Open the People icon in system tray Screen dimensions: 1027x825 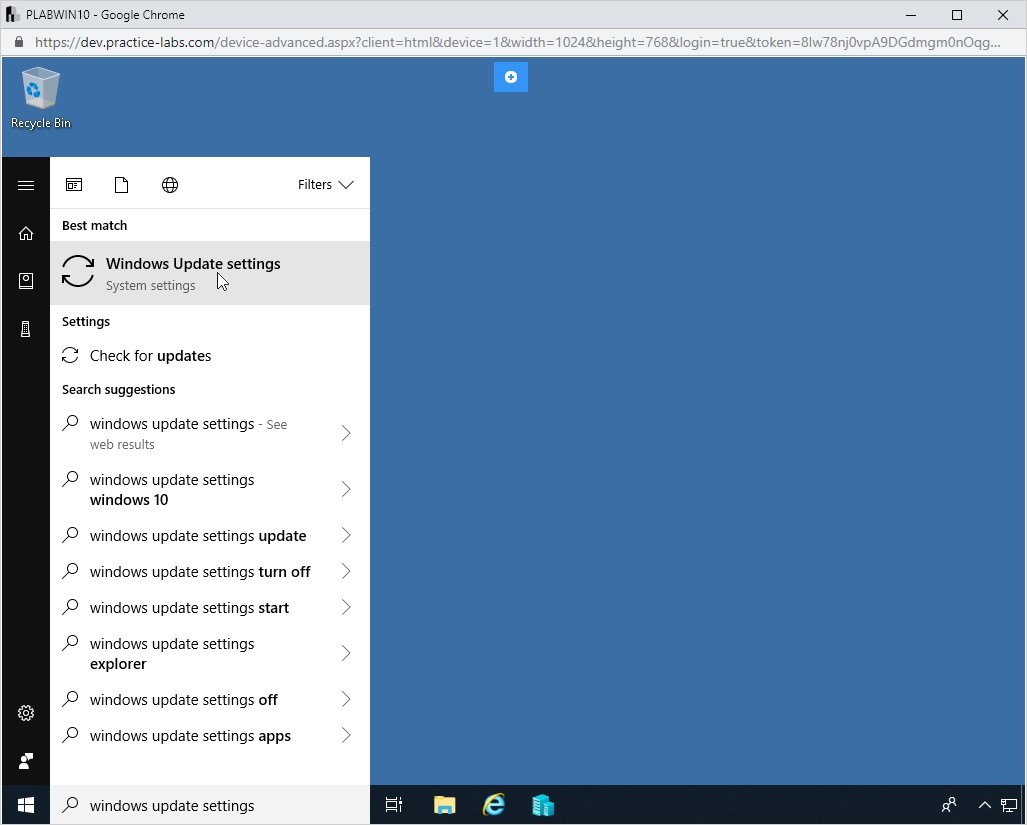pyautogui.click(x=949, y=805)
